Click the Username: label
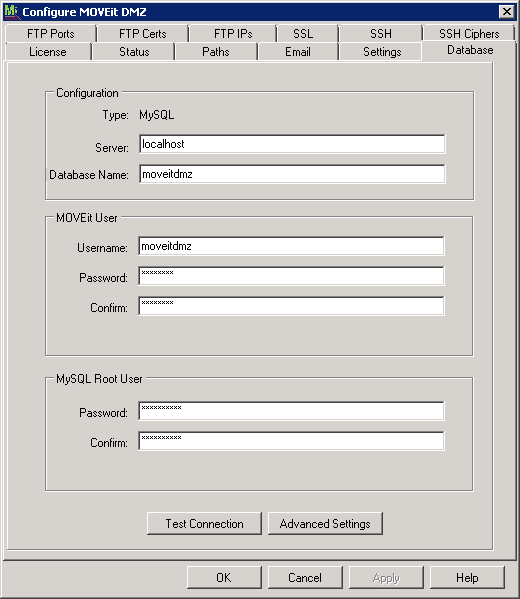Image resolution: width=520 pixels, height=599 pixels. coord(102,248)
